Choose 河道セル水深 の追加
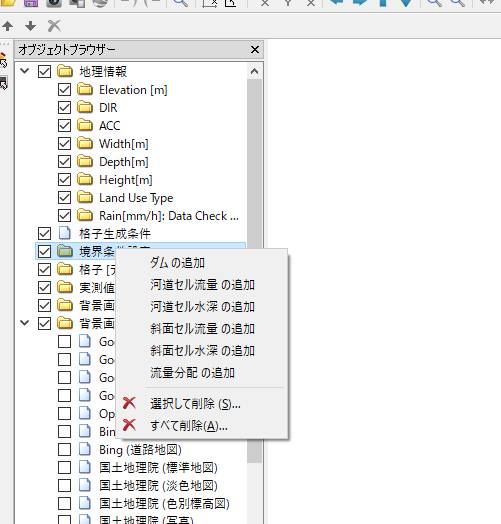 (202, 307)
